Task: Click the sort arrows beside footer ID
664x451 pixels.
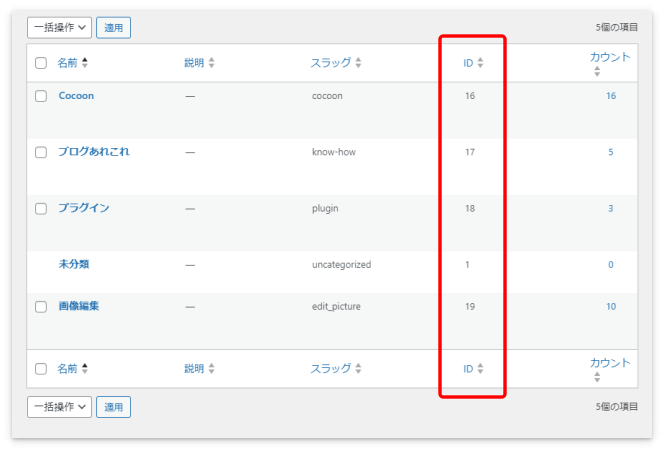Action: coord(480,368)
